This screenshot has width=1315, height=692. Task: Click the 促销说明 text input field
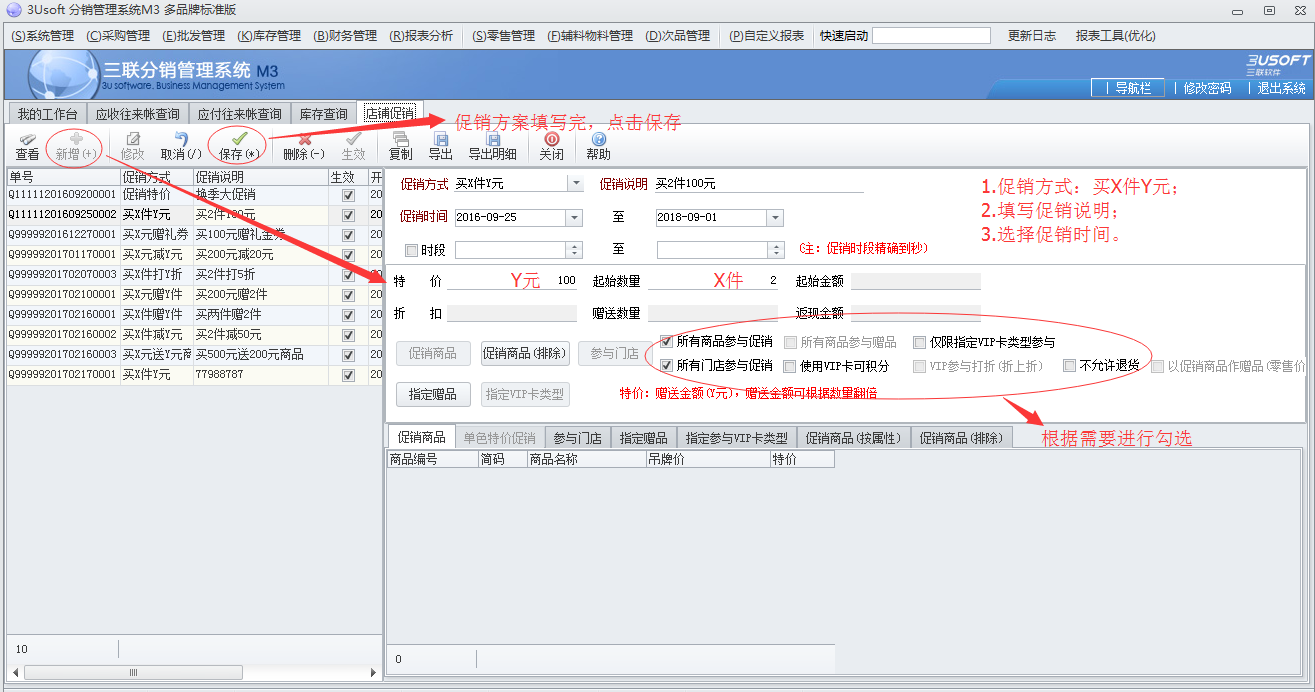pos(758,184)
